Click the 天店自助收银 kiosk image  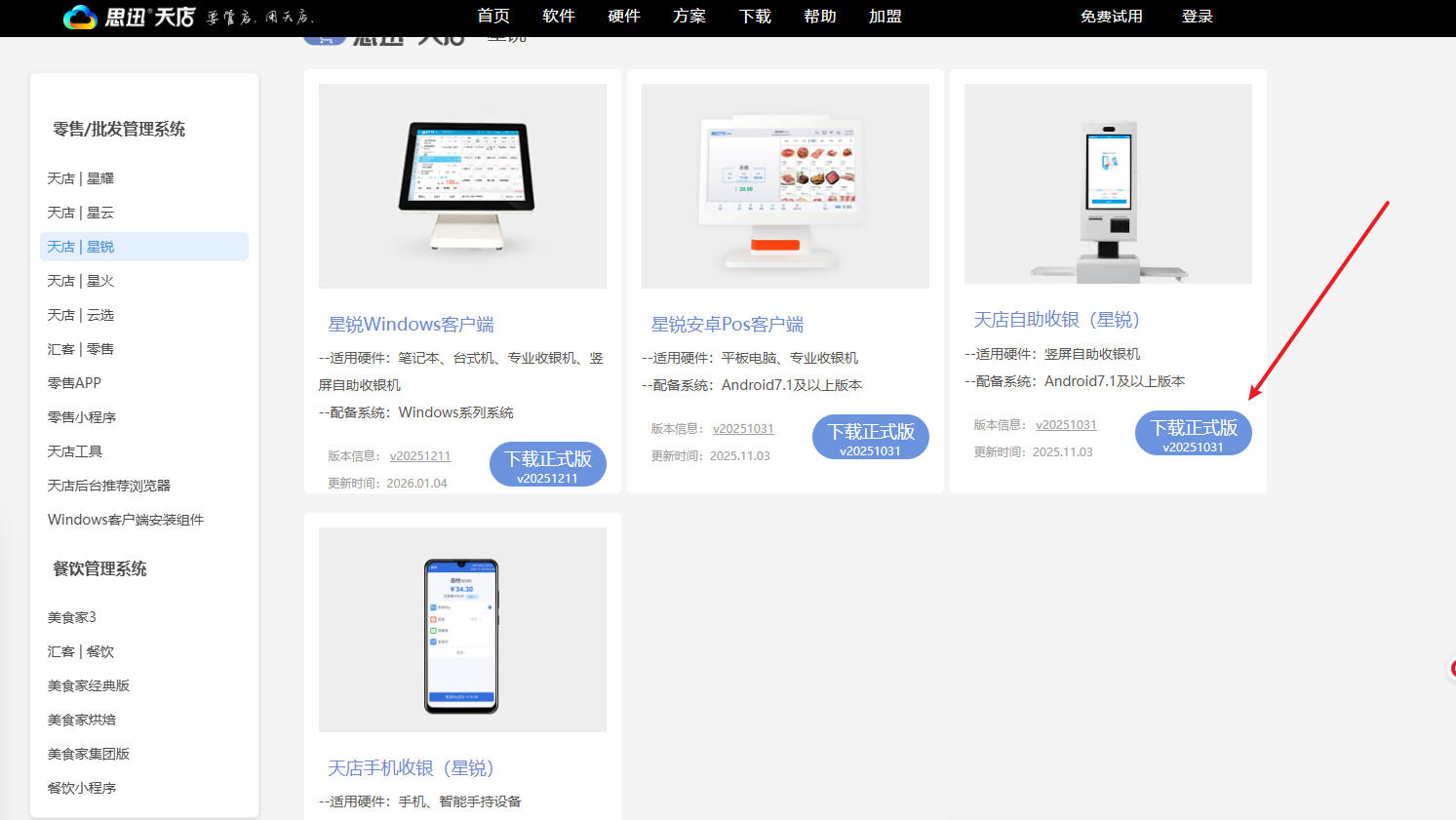click(x=1108, y=184)
